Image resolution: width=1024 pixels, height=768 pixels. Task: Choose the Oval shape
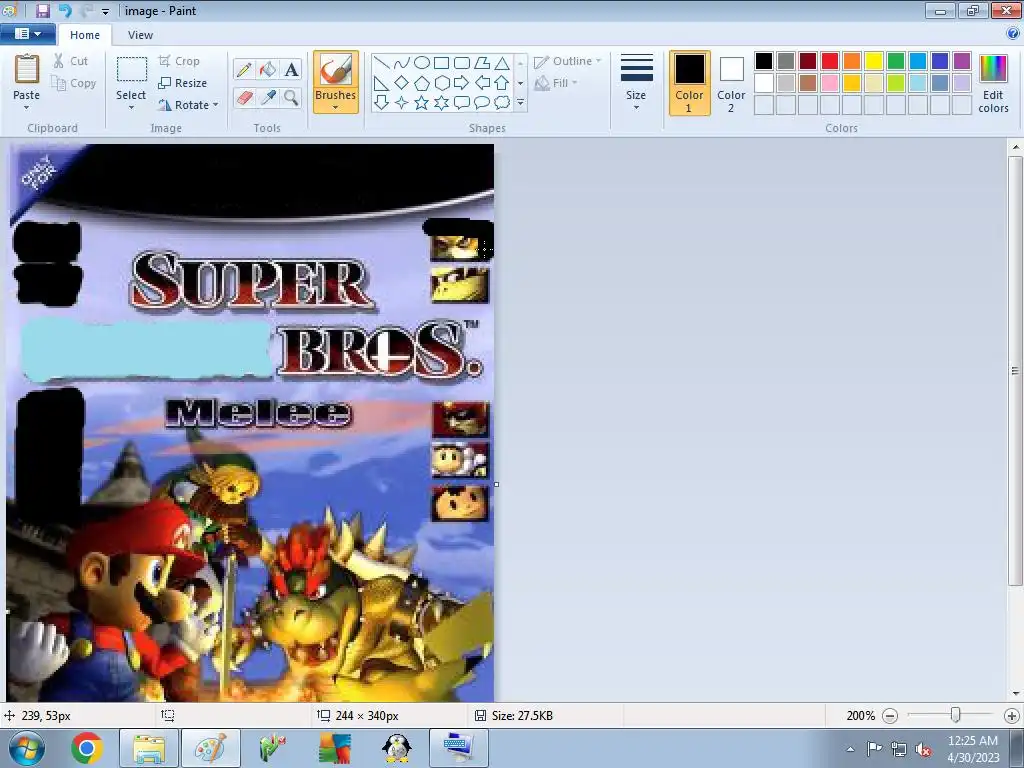tap(422, 63)
